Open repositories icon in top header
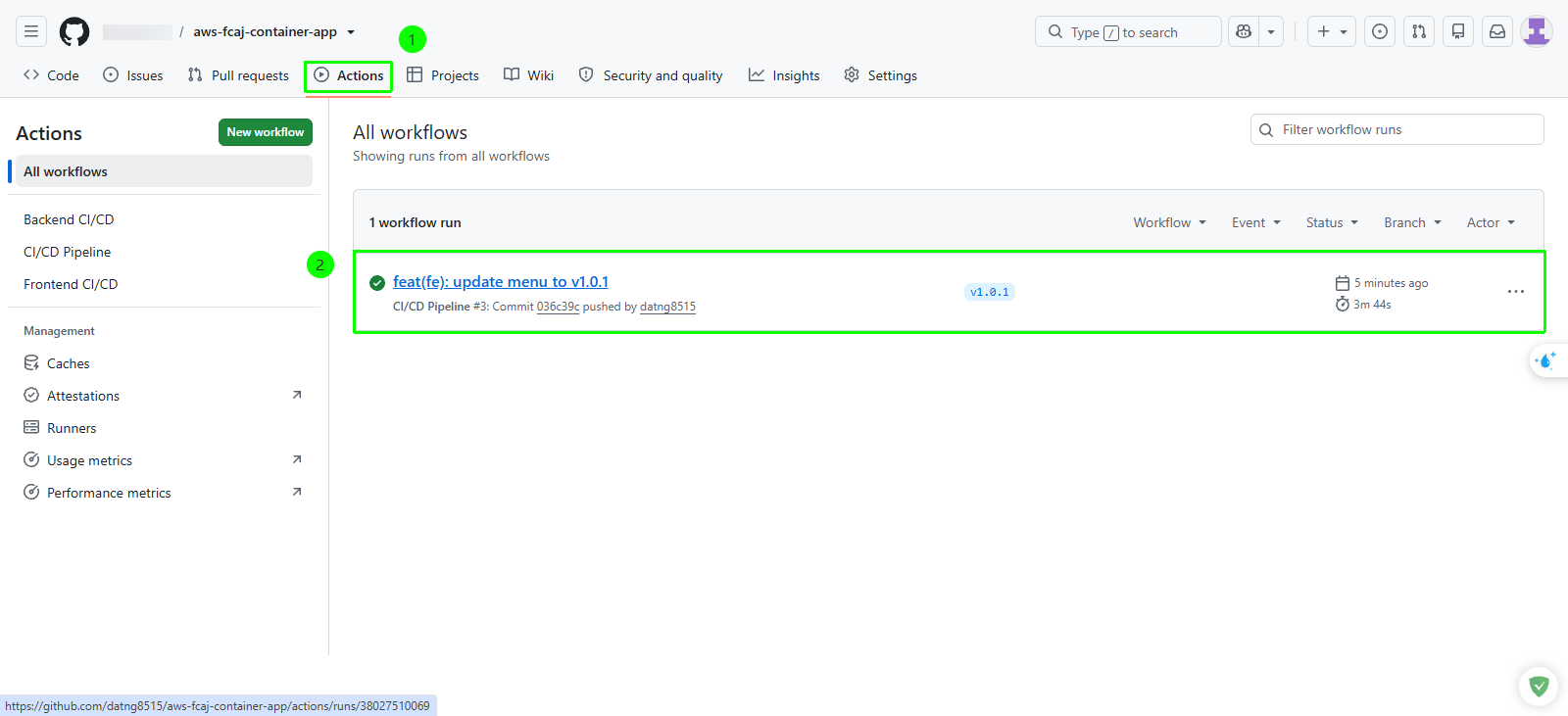The image size is (1568, 716). click(x=1458, y=31)
